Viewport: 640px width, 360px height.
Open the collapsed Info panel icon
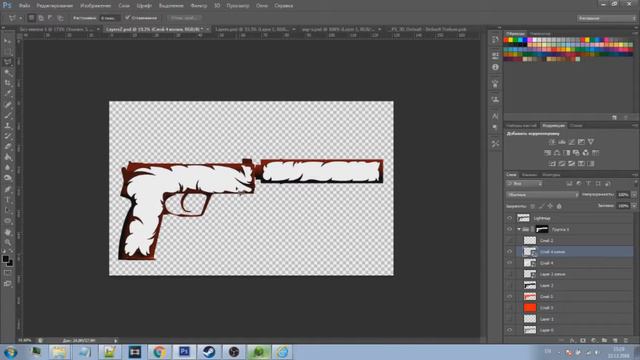tap(495, 67)
